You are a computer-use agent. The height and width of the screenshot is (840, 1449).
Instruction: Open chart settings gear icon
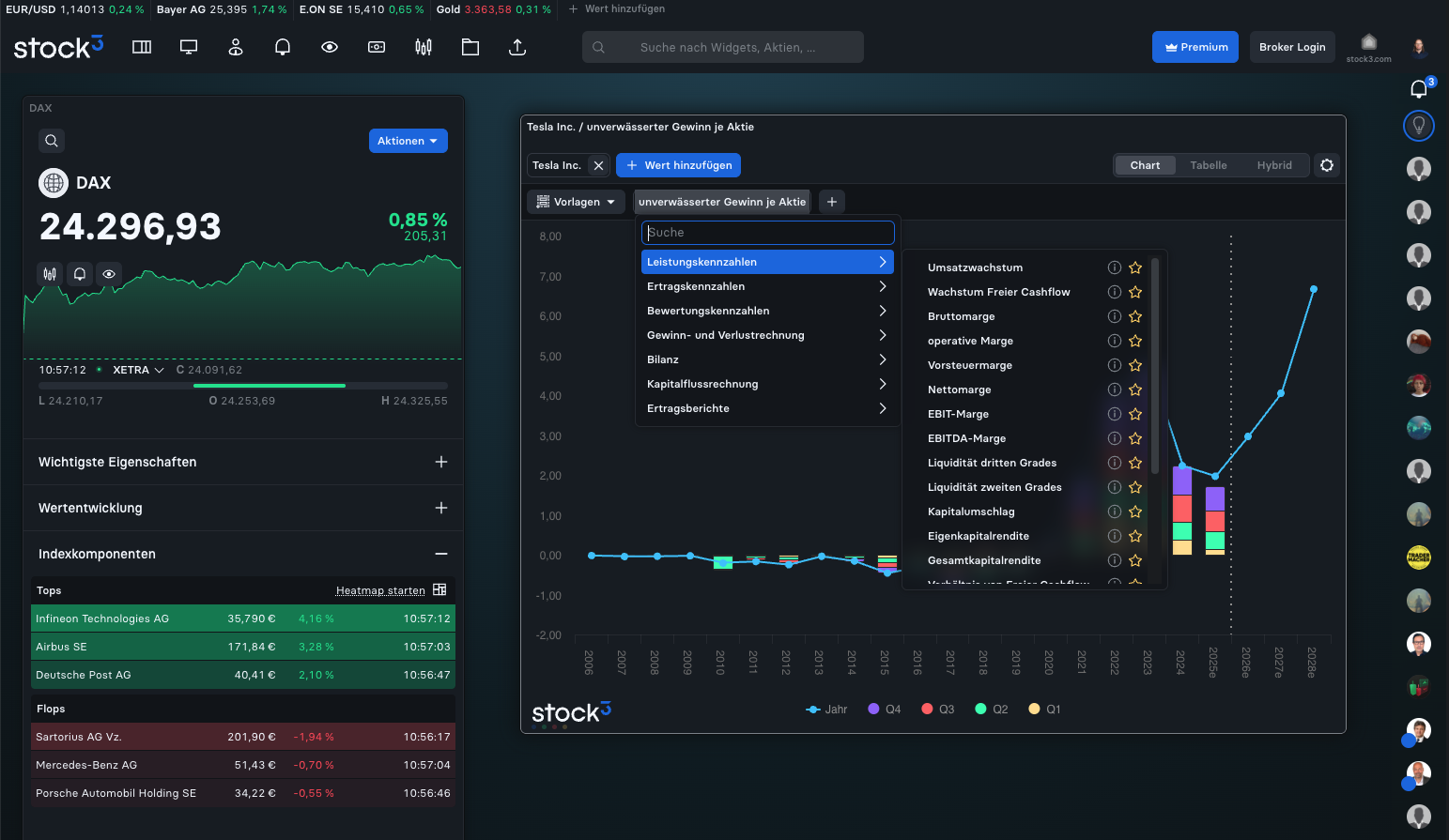click(1327, 165)
